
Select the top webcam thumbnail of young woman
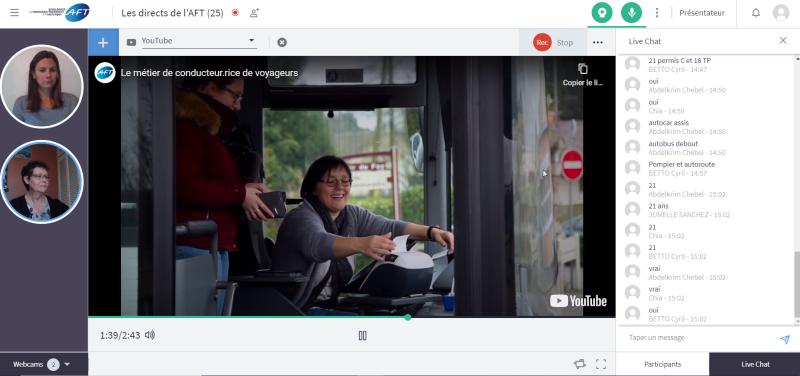click(42, 86)
